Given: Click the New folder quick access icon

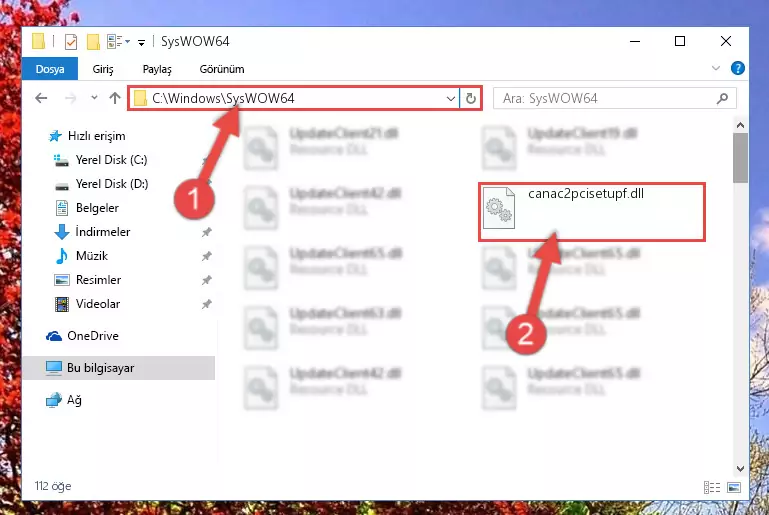Looking at the screenshot, I should pyautogui.click(x=93, y=42).
